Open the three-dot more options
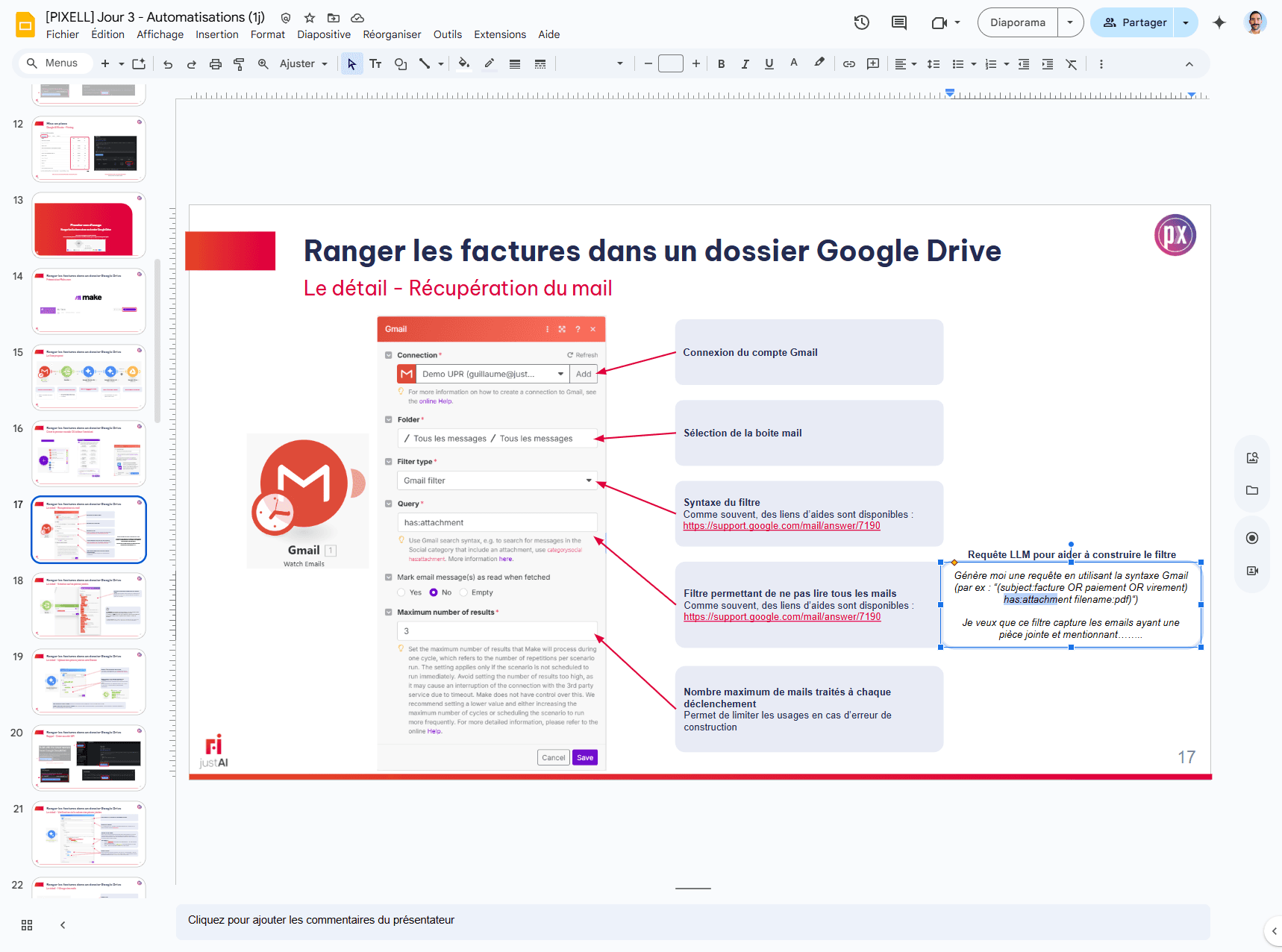 tap(1101, 64)
